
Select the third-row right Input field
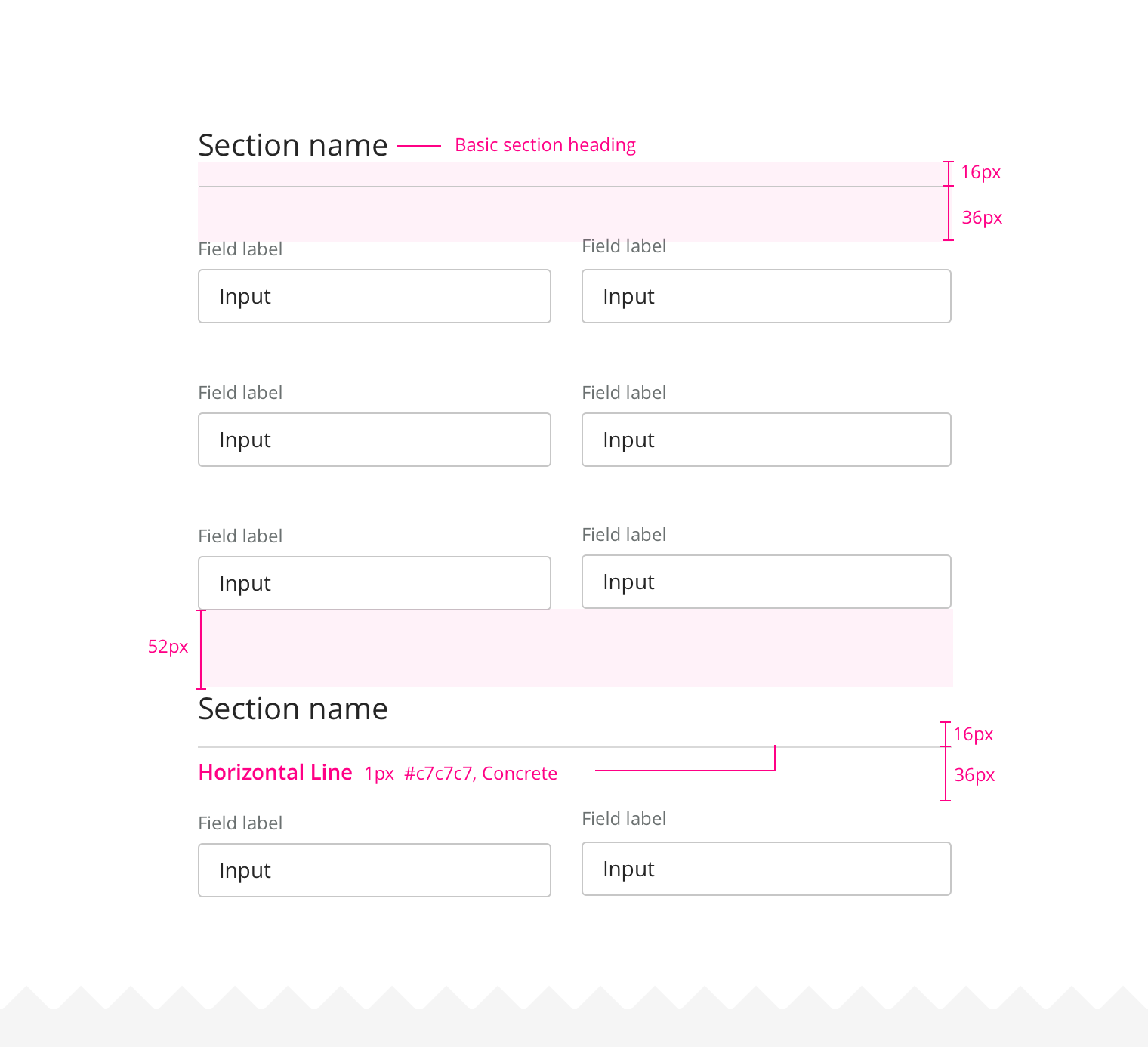click(x=766, y=582)
